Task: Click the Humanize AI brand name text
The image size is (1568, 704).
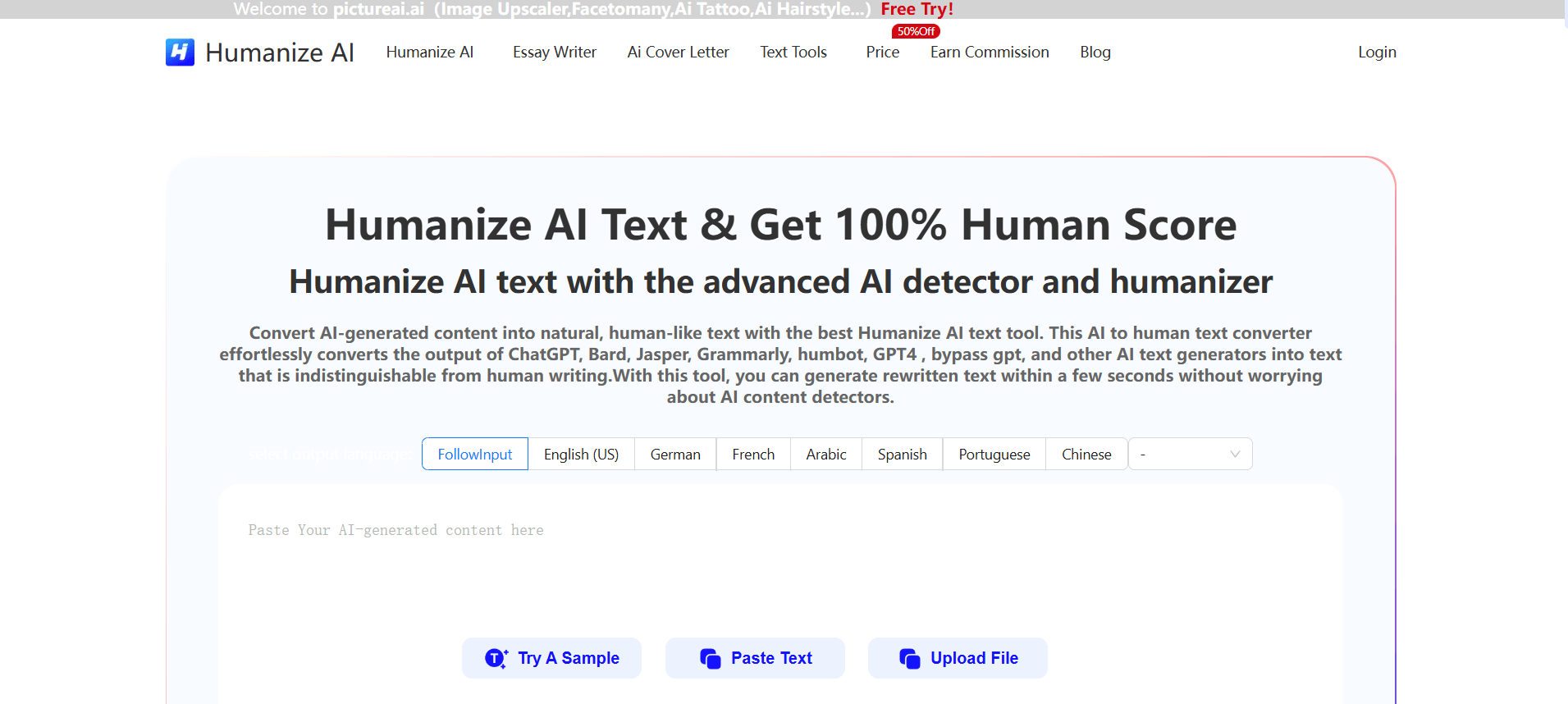Action: tap(279, 53)
